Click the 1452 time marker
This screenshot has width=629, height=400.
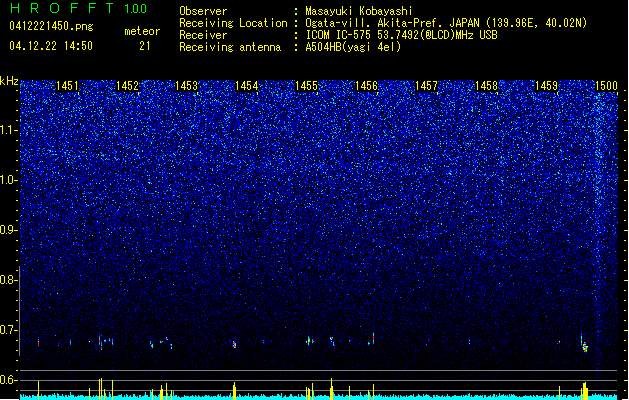tap(127, 86)
